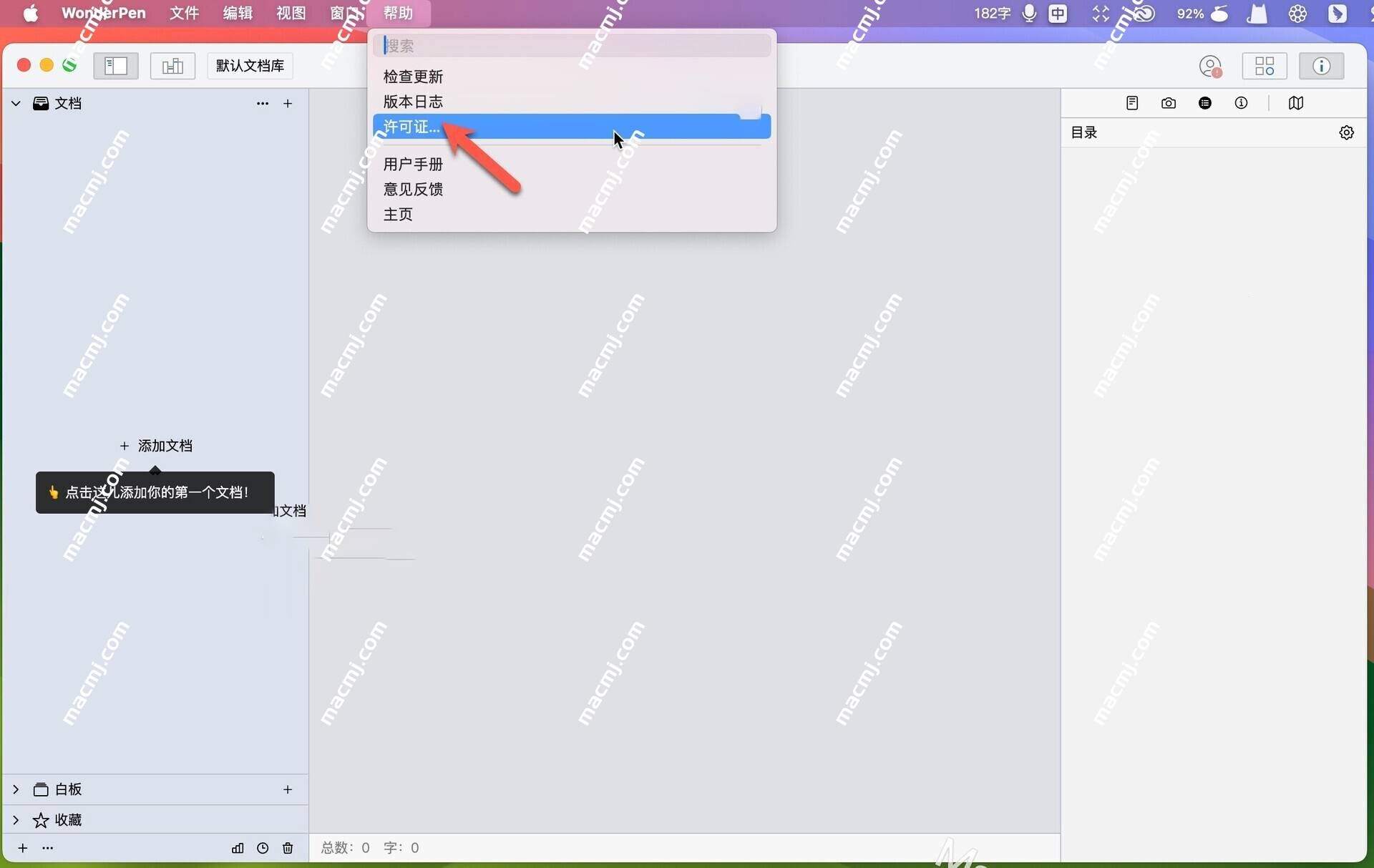
Task: Open the sidebar footer statistics icon
Action: pyautogui.click(x=238, y=848)
